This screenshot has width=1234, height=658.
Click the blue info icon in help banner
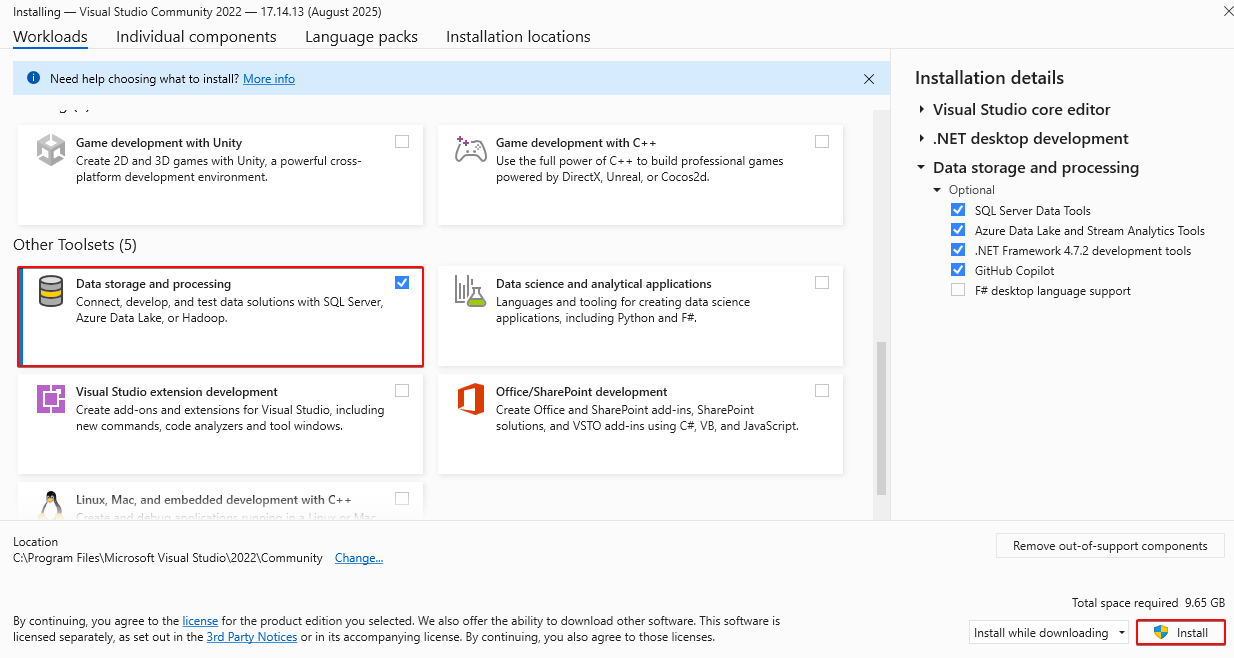pos(33,78)
